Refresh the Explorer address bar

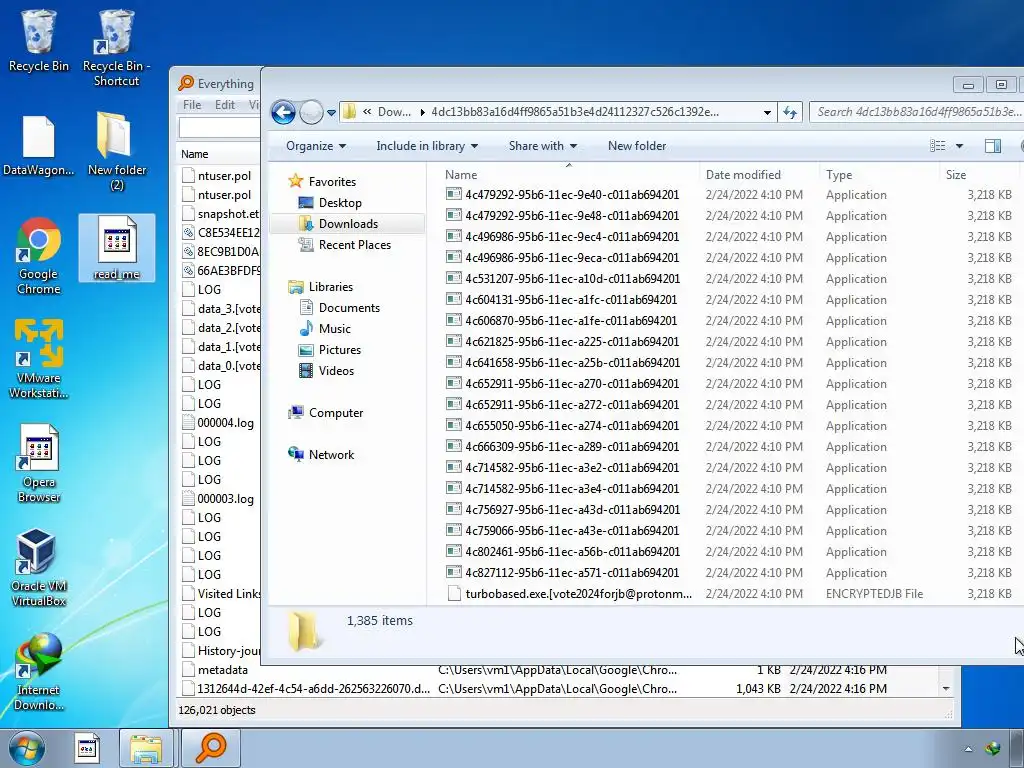click(790, 112)
